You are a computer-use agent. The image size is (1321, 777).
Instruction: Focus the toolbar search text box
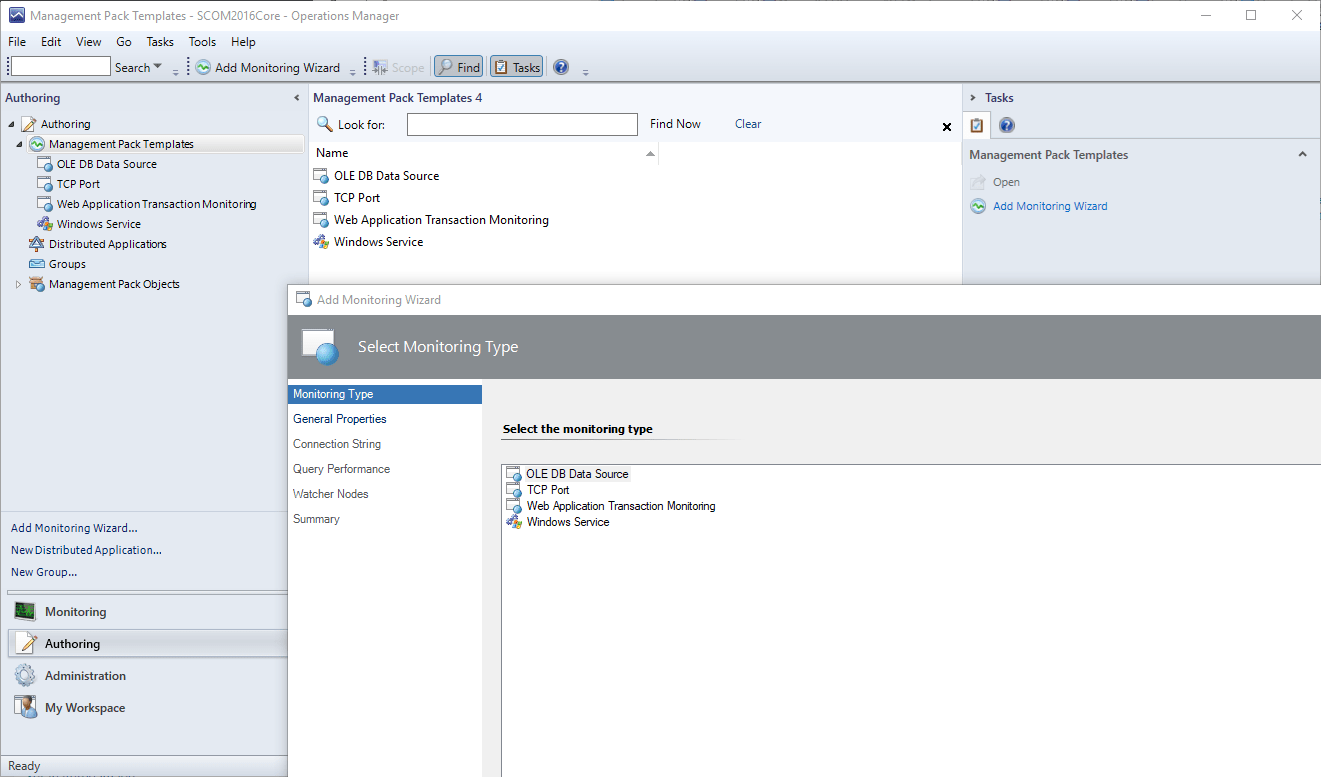point(61,67)
